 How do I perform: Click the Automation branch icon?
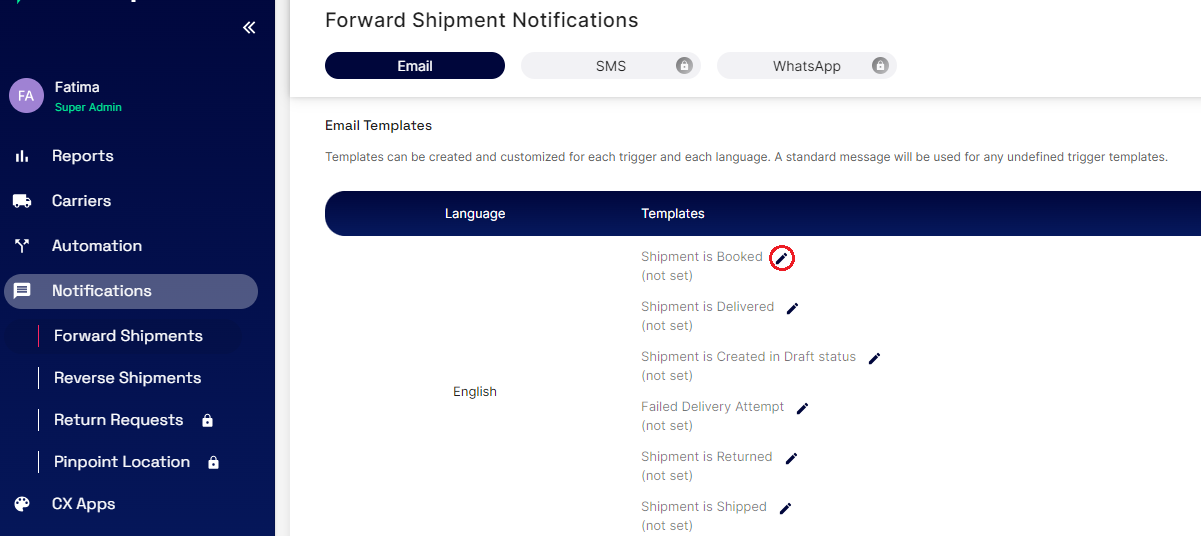coord(22,246)
